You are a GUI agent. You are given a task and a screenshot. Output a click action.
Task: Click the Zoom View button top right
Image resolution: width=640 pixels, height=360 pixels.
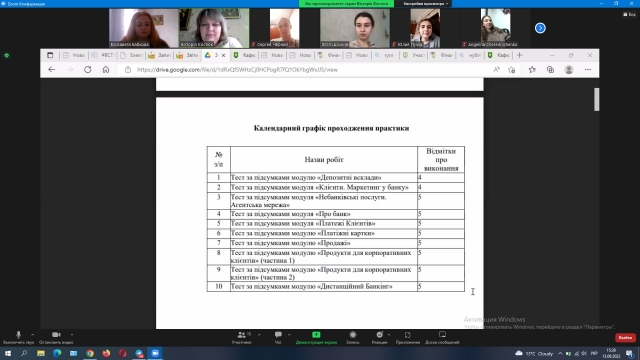[x=629, y=14]
